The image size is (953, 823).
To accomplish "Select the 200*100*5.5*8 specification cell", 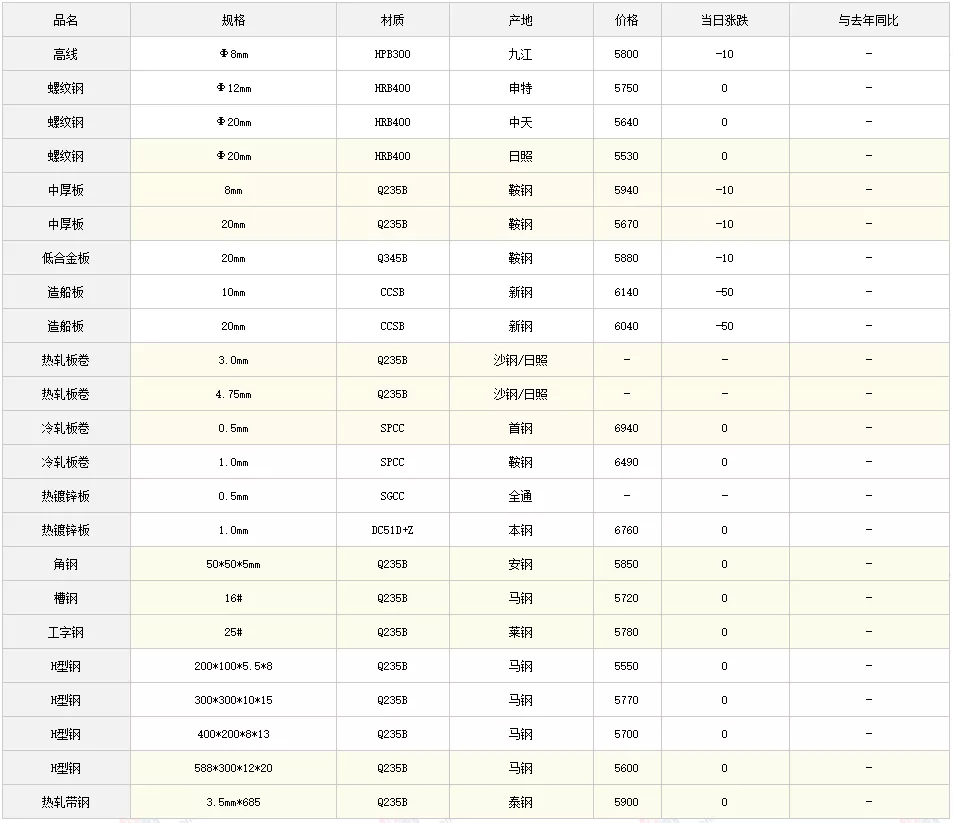I will [233, 667].
